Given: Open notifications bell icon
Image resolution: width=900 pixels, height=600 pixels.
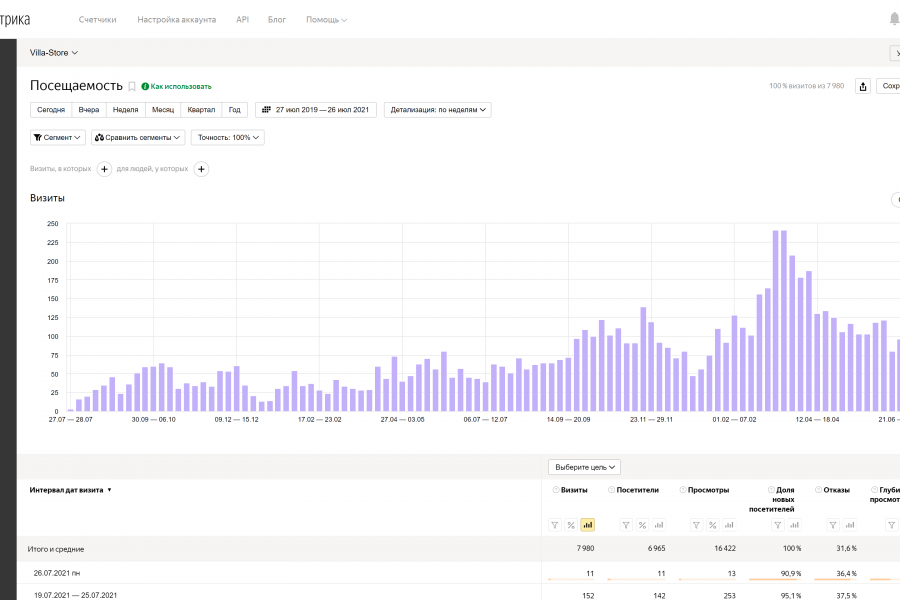Looking at the screenshot, I should coord(894,19).
